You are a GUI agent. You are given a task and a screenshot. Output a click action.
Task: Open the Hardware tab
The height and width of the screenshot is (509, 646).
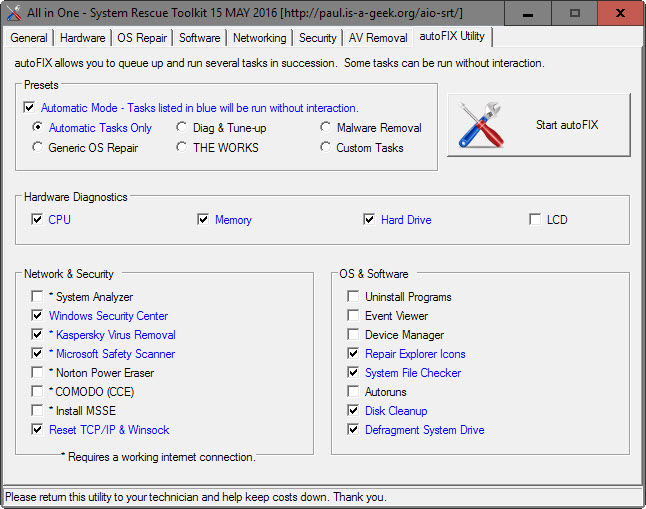click(82, 38)
